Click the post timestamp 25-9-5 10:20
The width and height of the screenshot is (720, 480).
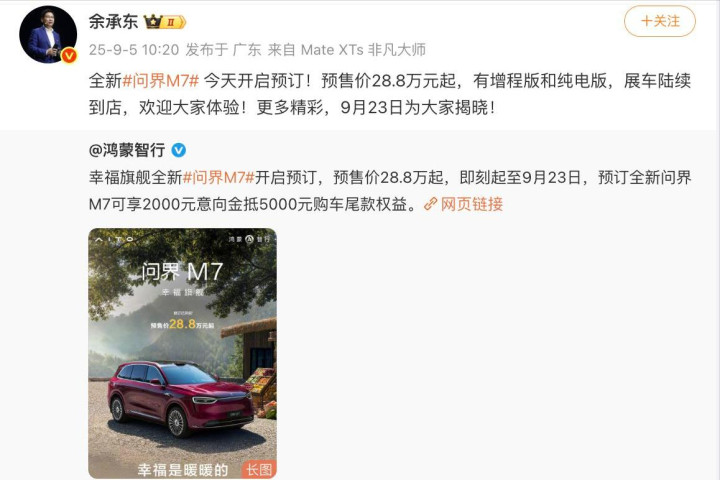click(x=134, y=50)
